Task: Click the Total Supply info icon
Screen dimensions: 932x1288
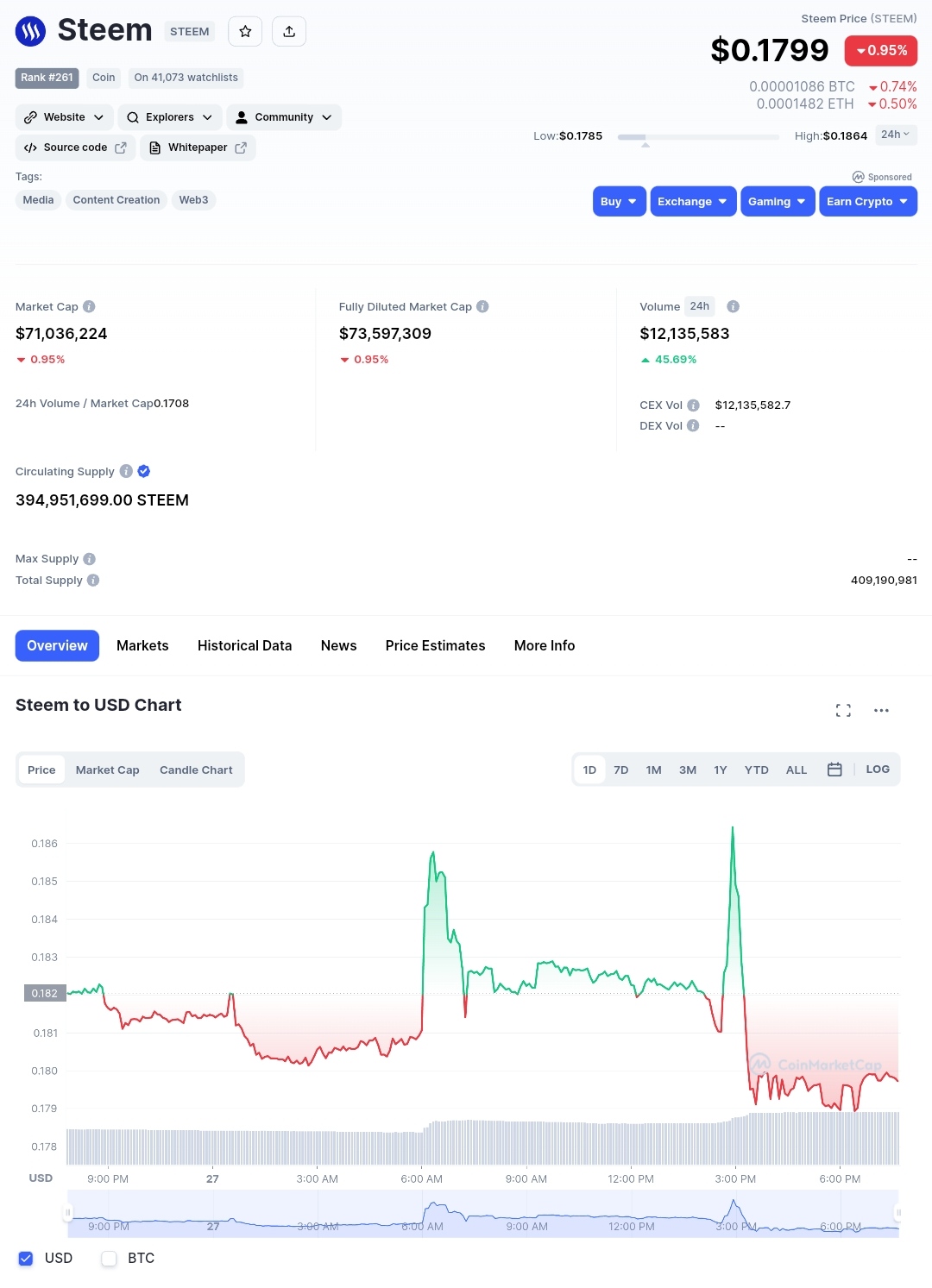Action: coord(93,581)
